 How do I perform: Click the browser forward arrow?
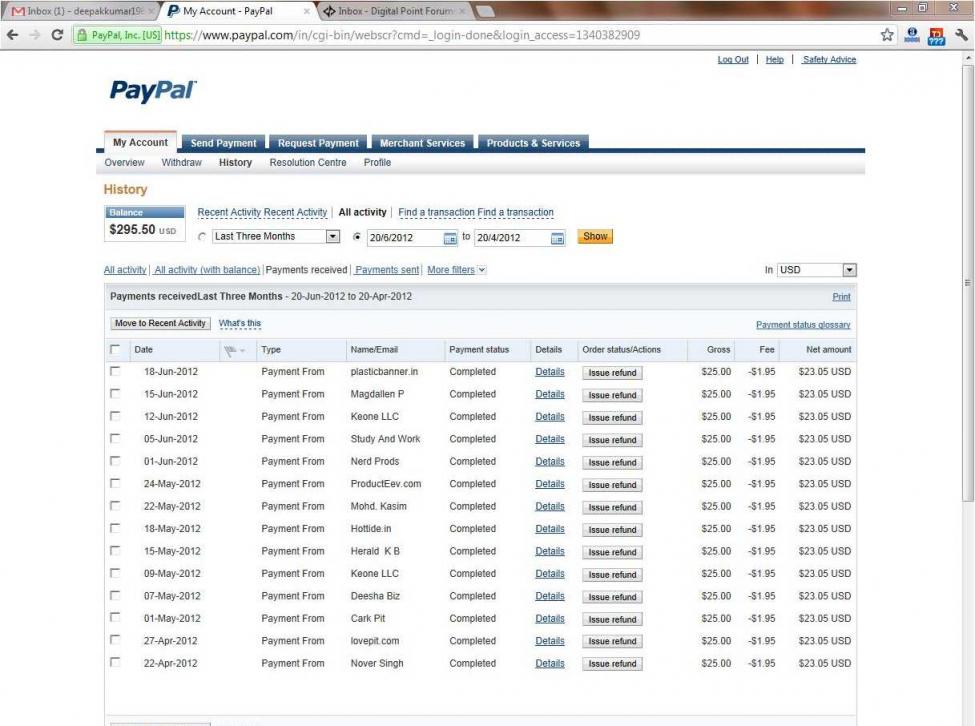click(x=34, y=35)
